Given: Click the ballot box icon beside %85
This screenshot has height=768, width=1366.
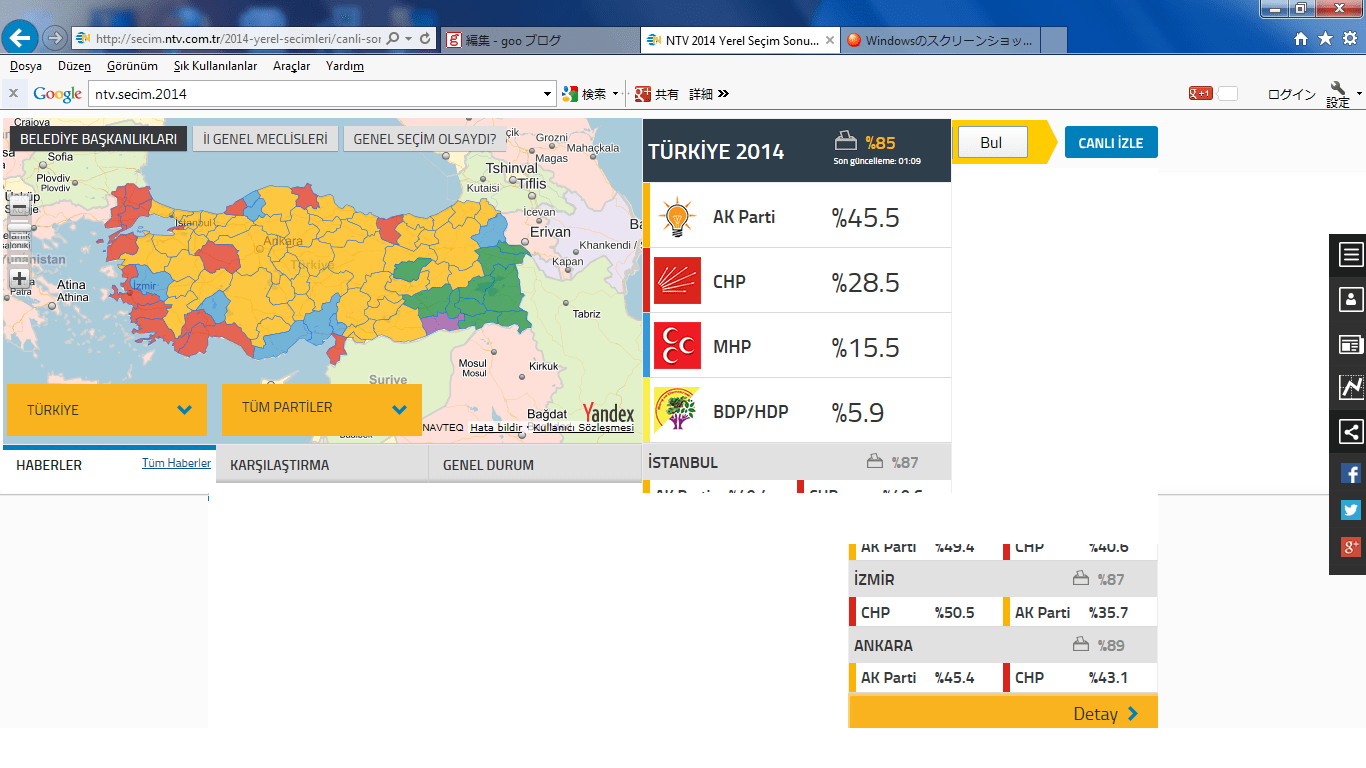Looking at the screenshot, I should click(846, 139).
